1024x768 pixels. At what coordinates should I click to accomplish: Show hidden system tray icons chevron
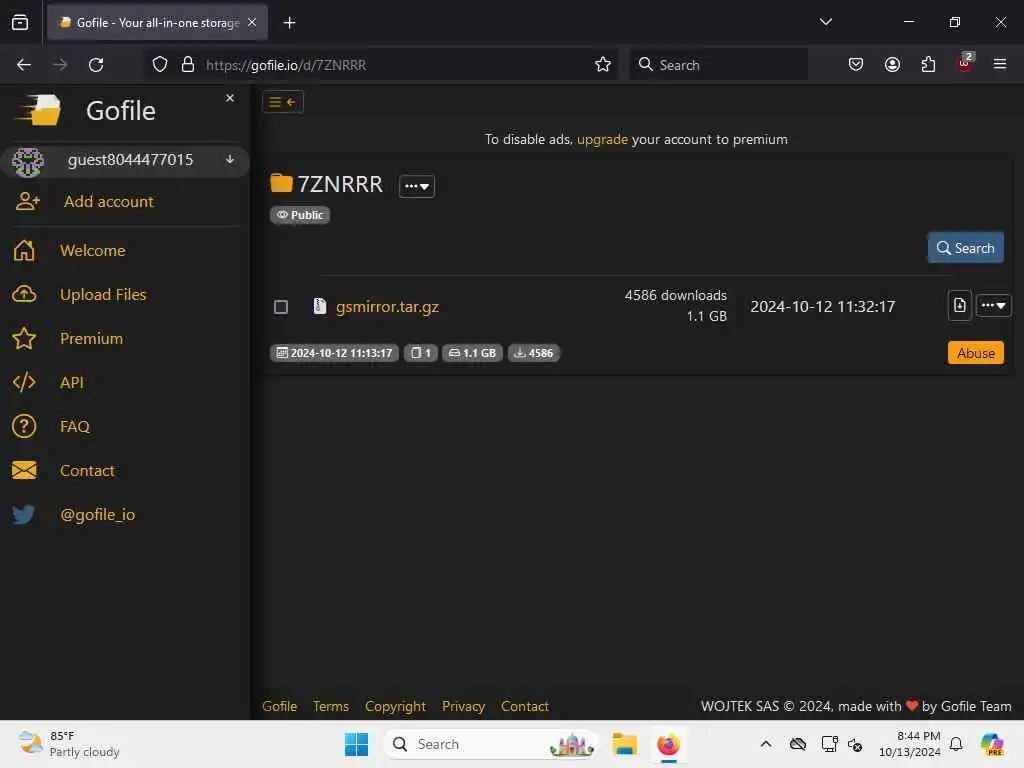[766, 744]
